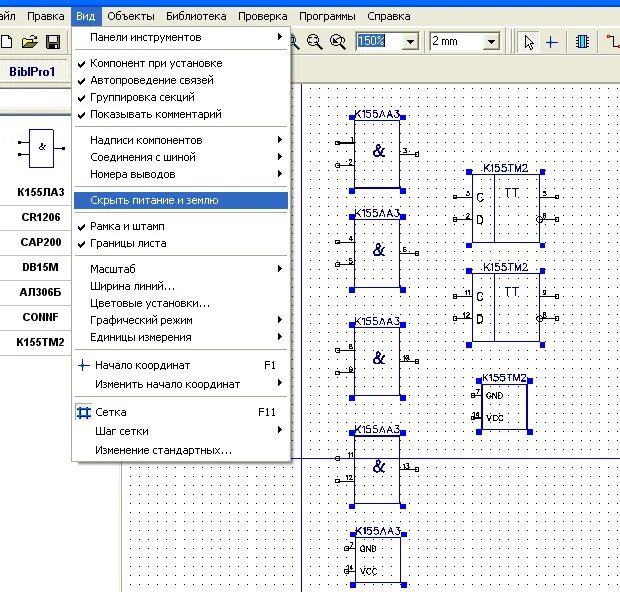Choose Скрыть питание и землю menu entry
The image size is (620, 592).
click(154, 200)
